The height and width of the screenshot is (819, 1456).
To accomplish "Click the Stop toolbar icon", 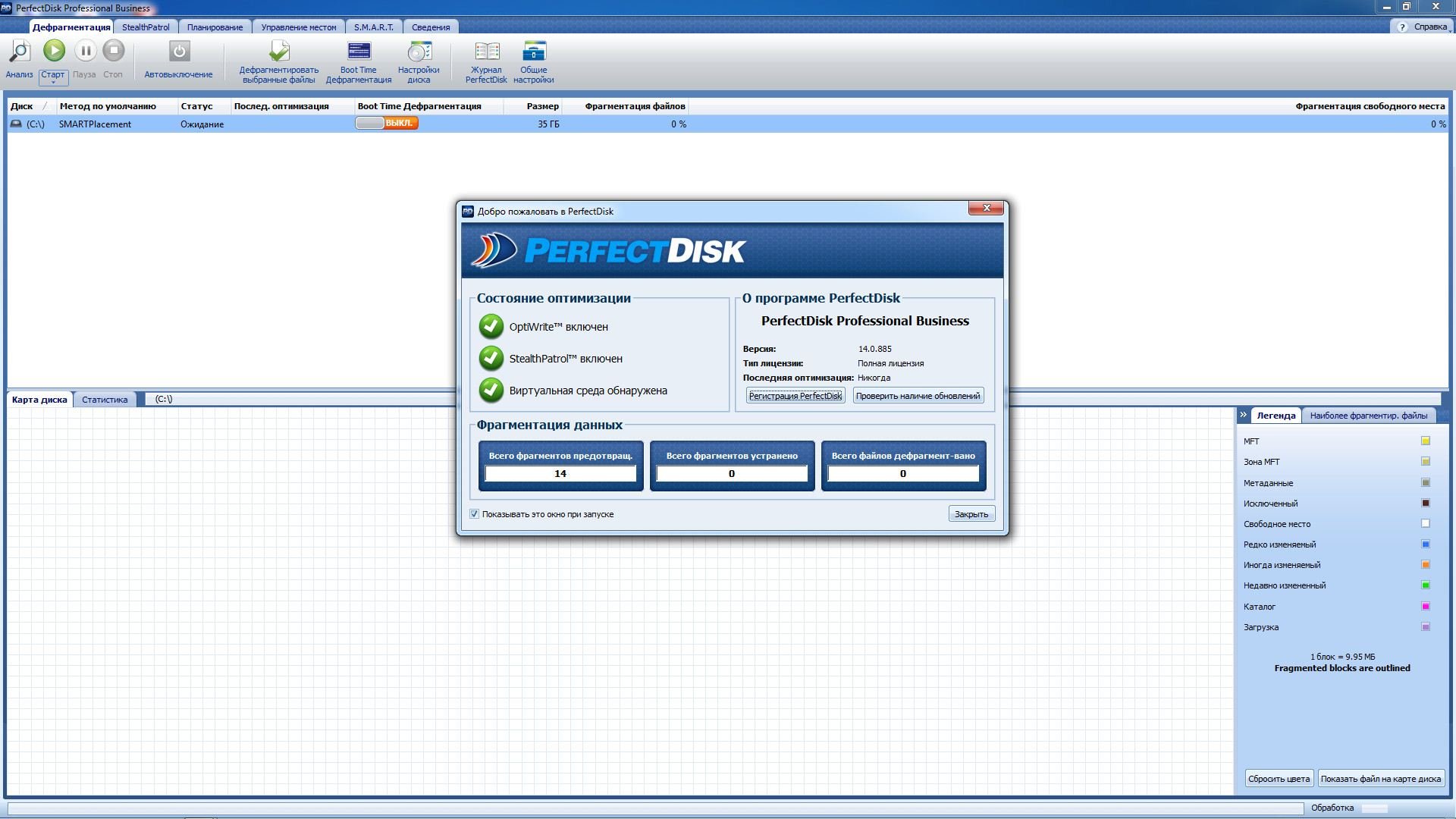I will click(114, 51).
